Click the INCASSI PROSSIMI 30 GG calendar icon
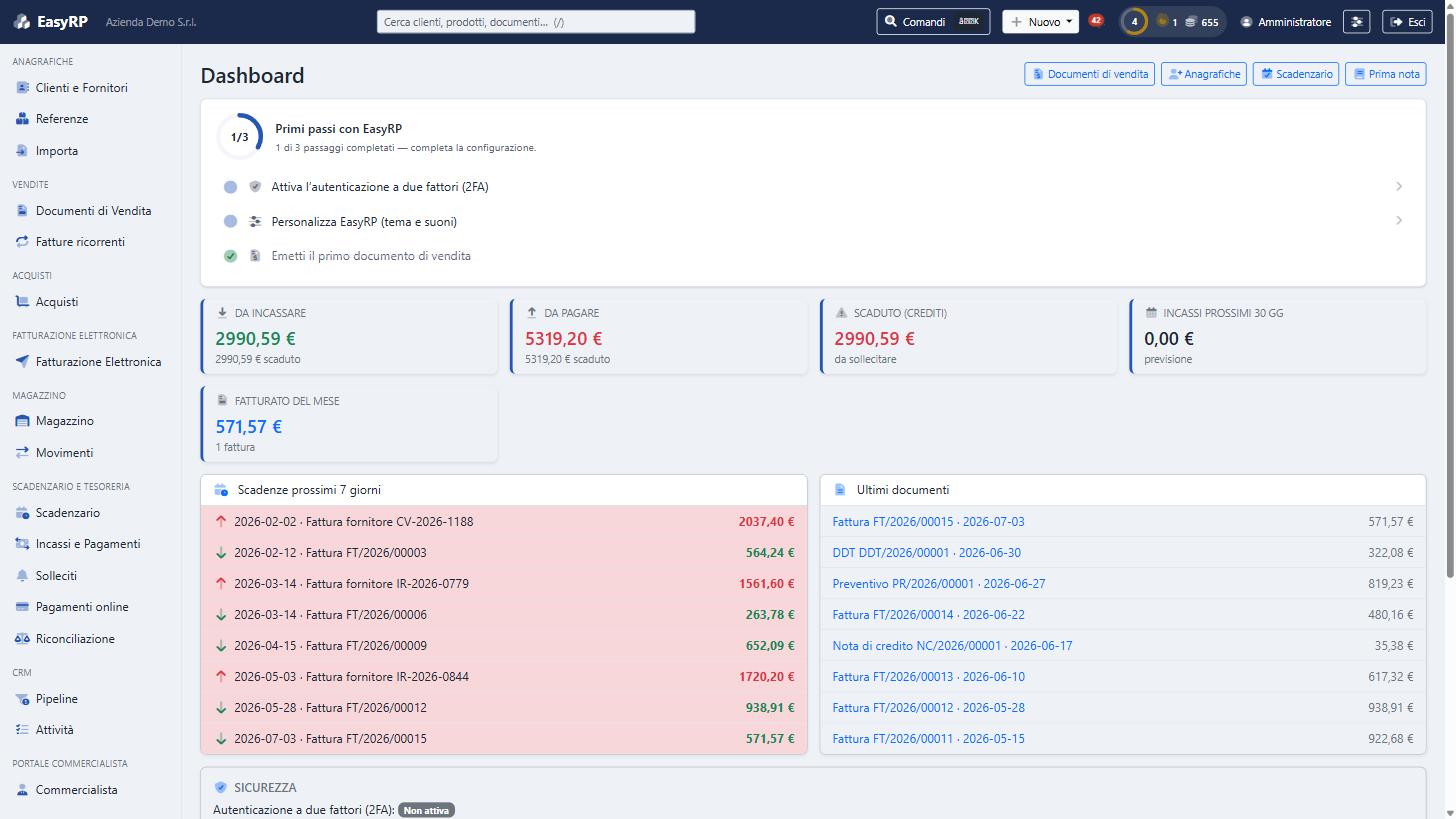 (x=1151, y=313)
